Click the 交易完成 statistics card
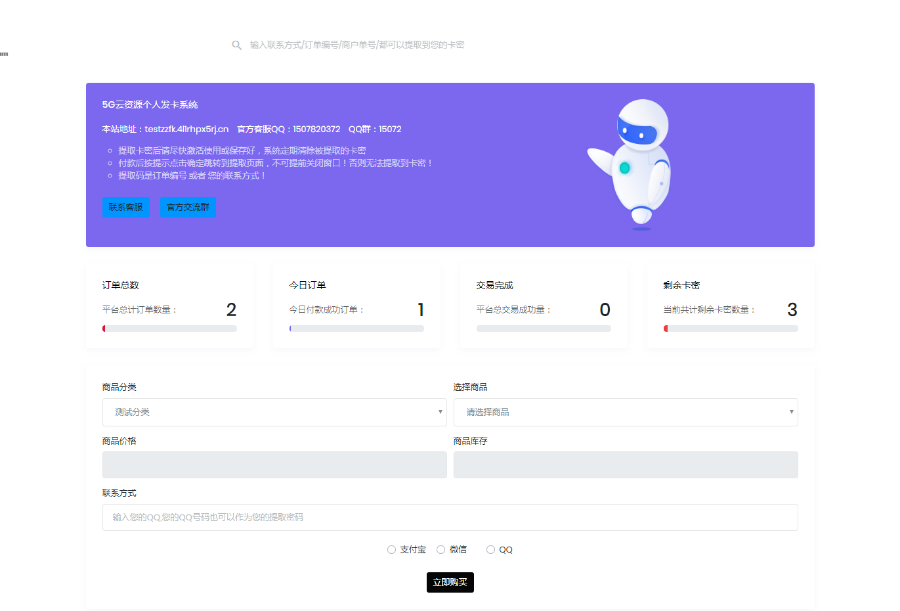 543,305
